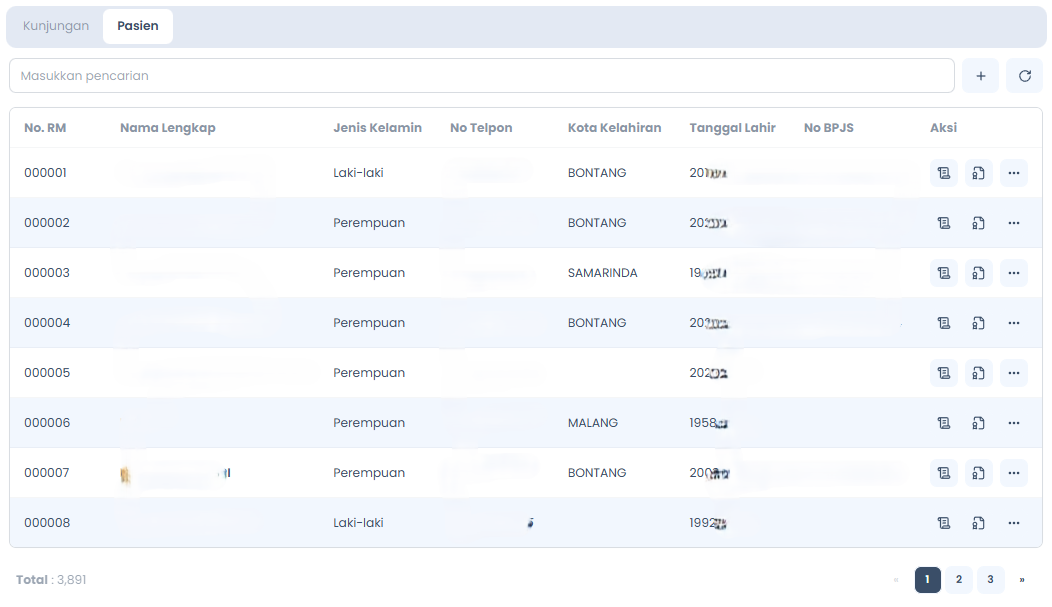Select record number 000002

[47, 223]
